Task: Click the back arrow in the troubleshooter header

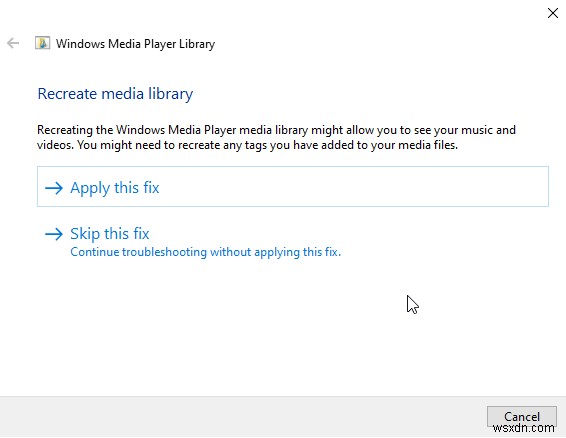Action: (x=13, y=43)
